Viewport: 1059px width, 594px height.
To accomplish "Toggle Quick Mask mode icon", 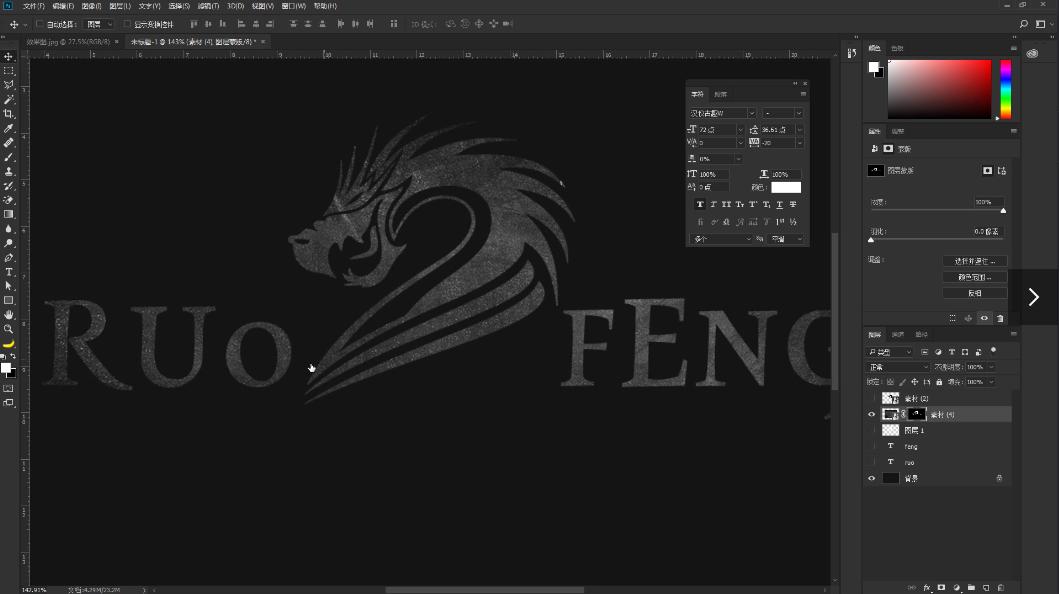I will [x=9, y=388].
